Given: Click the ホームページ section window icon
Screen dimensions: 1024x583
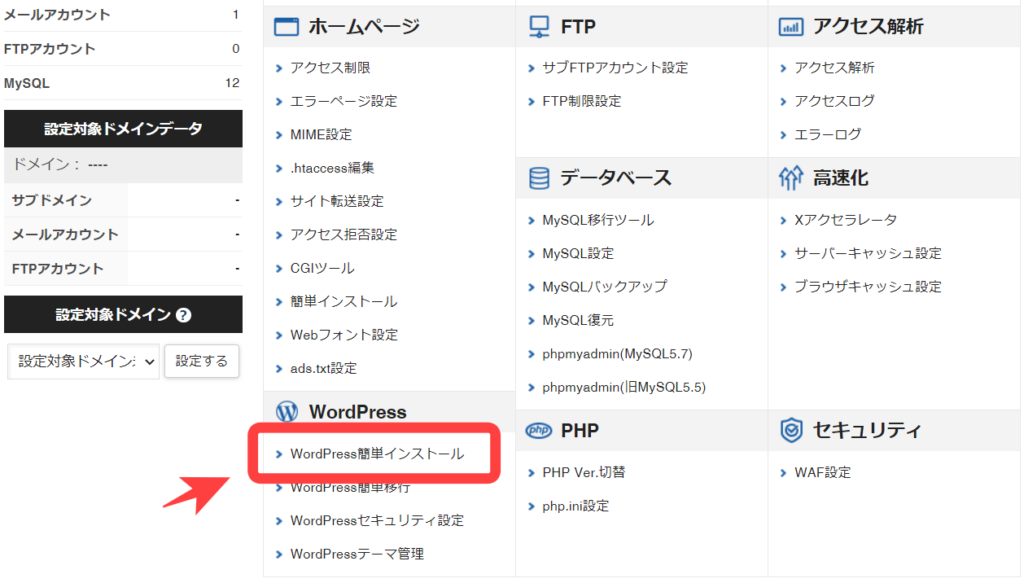Looking at the screenshot, I should (286, 27).
